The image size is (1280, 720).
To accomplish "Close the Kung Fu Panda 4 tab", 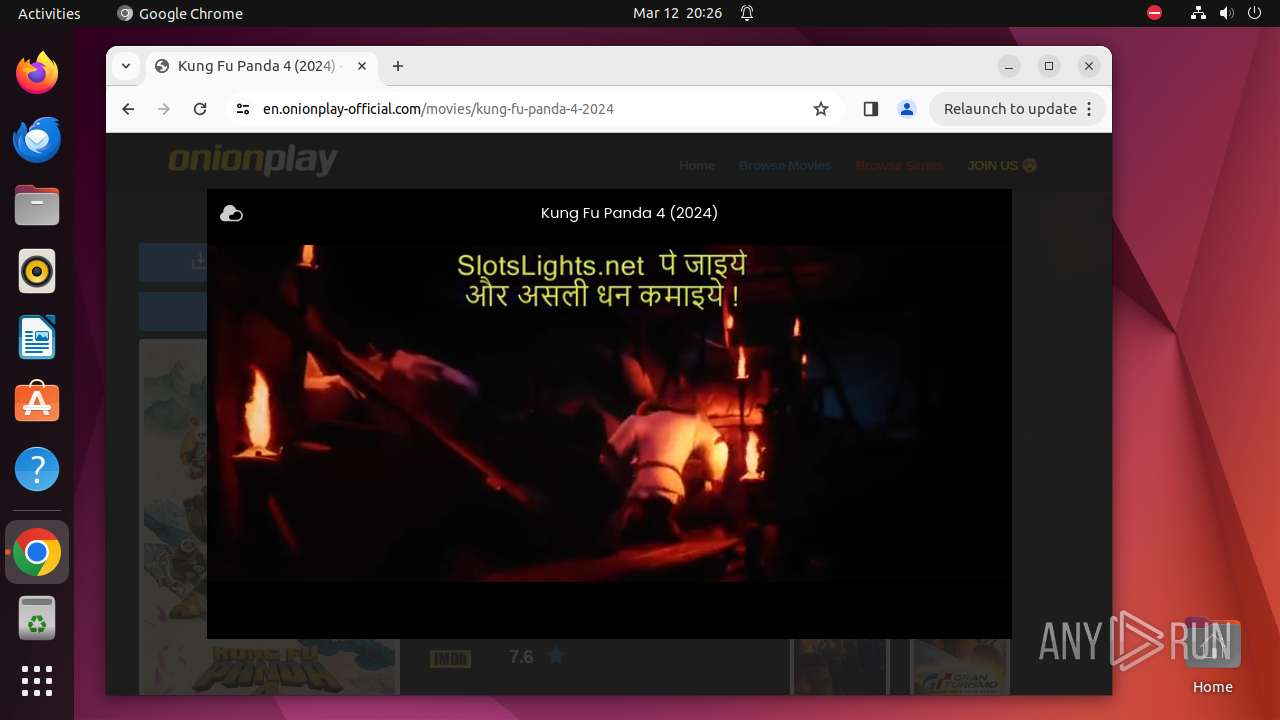I will (362, 66).
